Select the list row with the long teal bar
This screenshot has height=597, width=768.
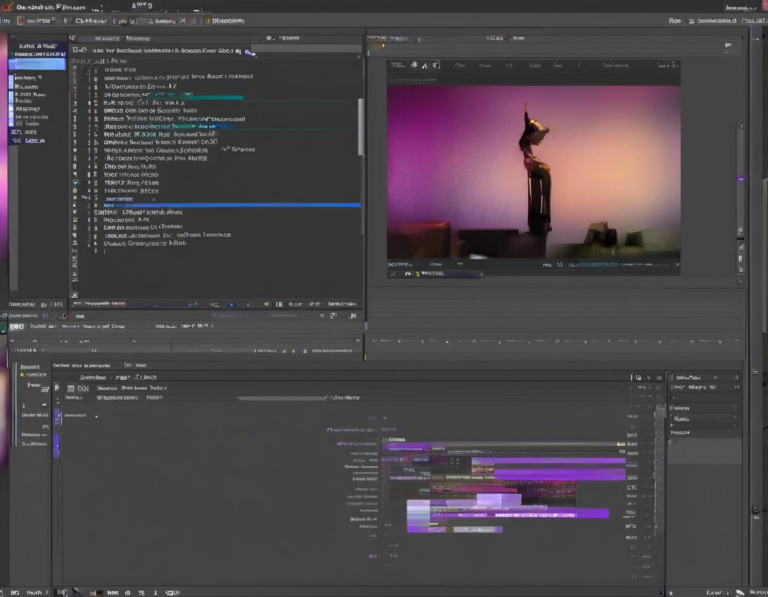[x=173, y=98]
